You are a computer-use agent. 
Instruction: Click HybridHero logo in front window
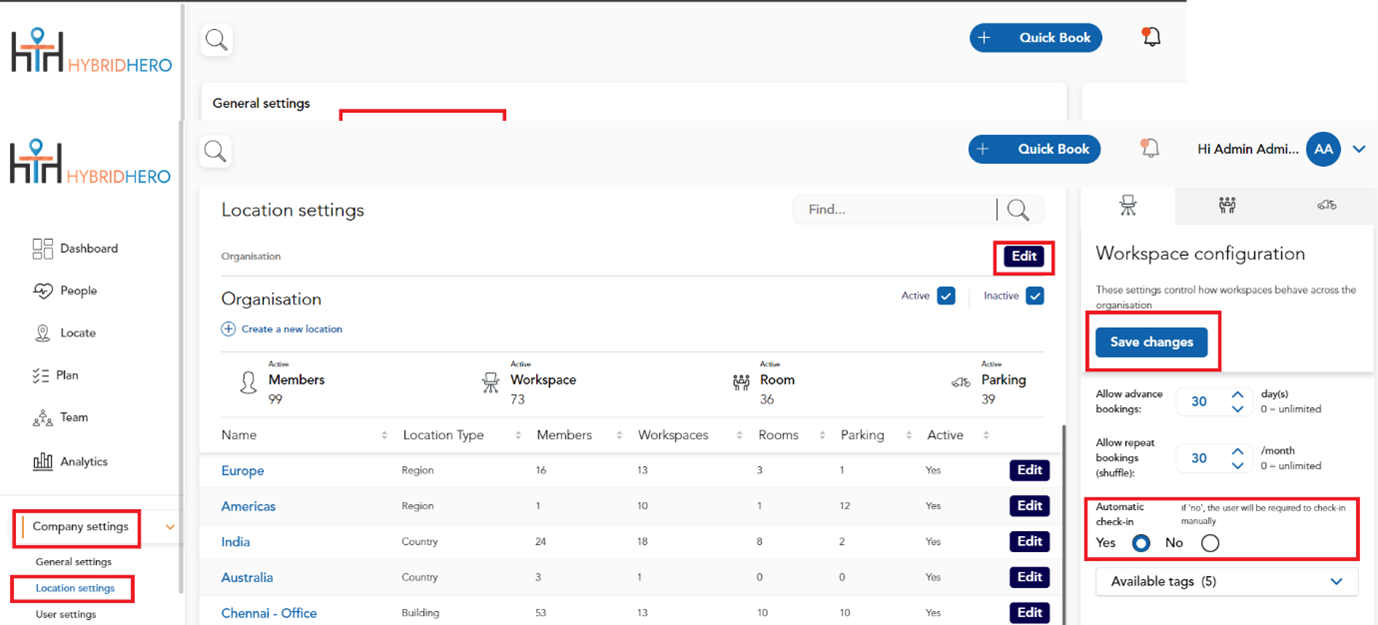click(91, 163)
